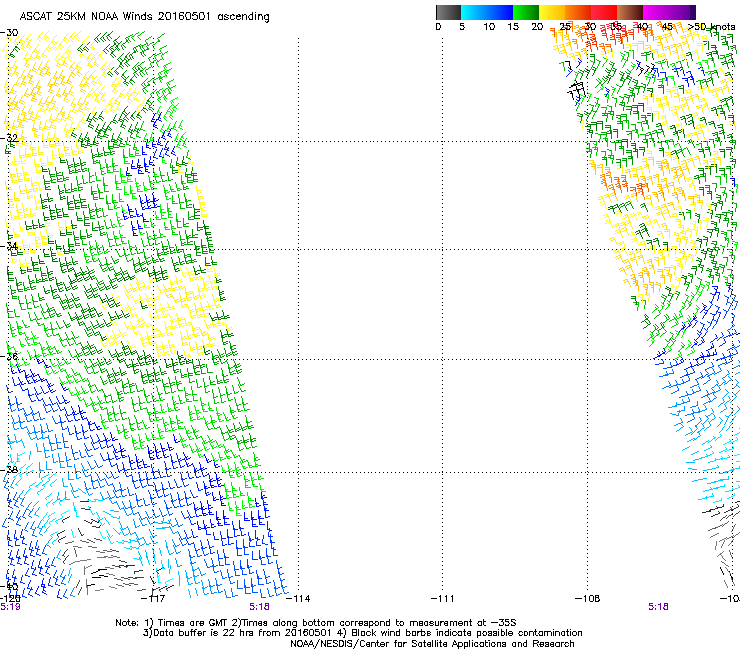Click the green 15-20 knots color segment
Screen dimensions: 740x650
coord(526,12)
